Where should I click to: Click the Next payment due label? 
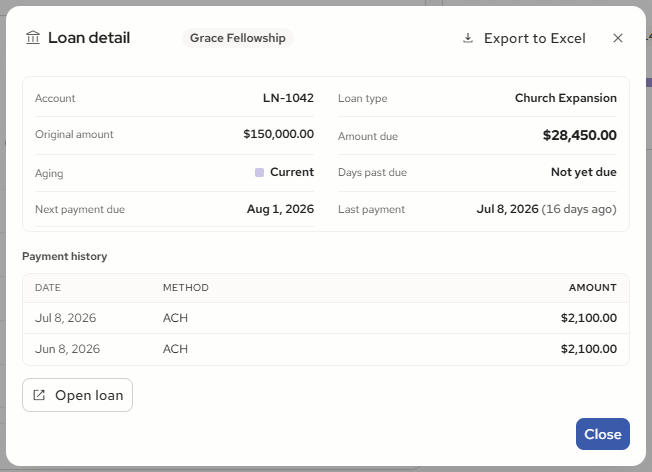tap(80, 209)
